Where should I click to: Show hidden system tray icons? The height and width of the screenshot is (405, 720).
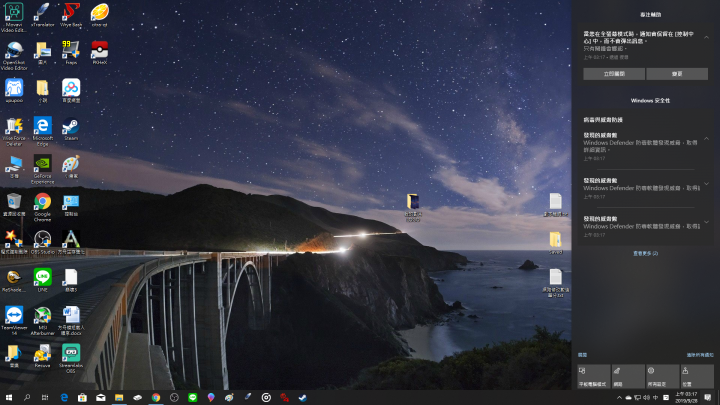[x=619, y=398]
